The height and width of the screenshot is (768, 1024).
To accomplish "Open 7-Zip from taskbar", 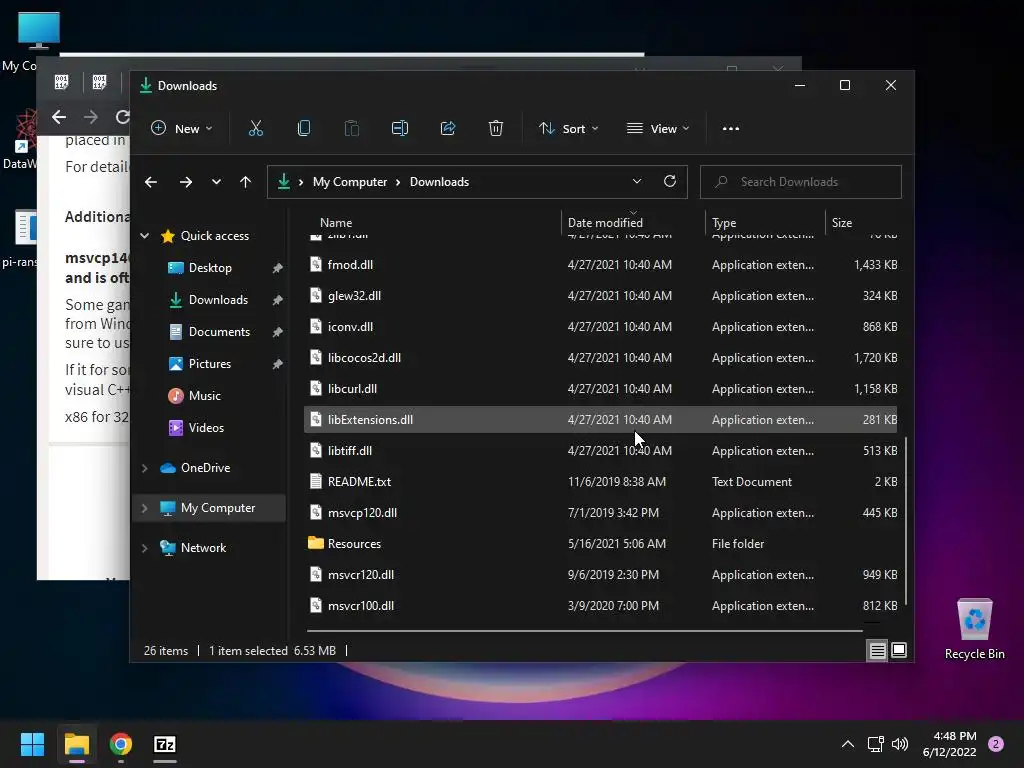I will pos(165,744).
